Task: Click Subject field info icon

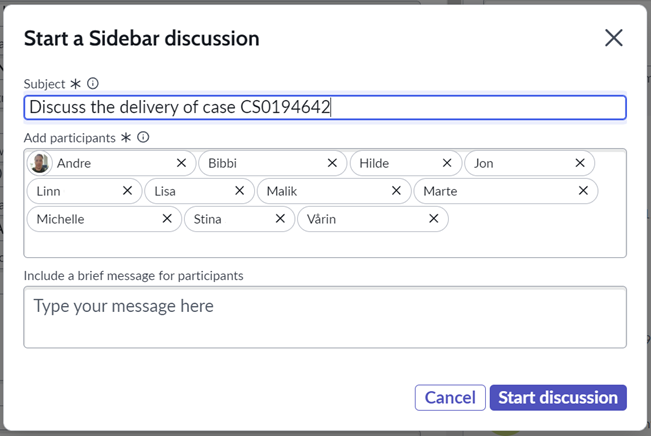Action: click(x=93, y=84)
